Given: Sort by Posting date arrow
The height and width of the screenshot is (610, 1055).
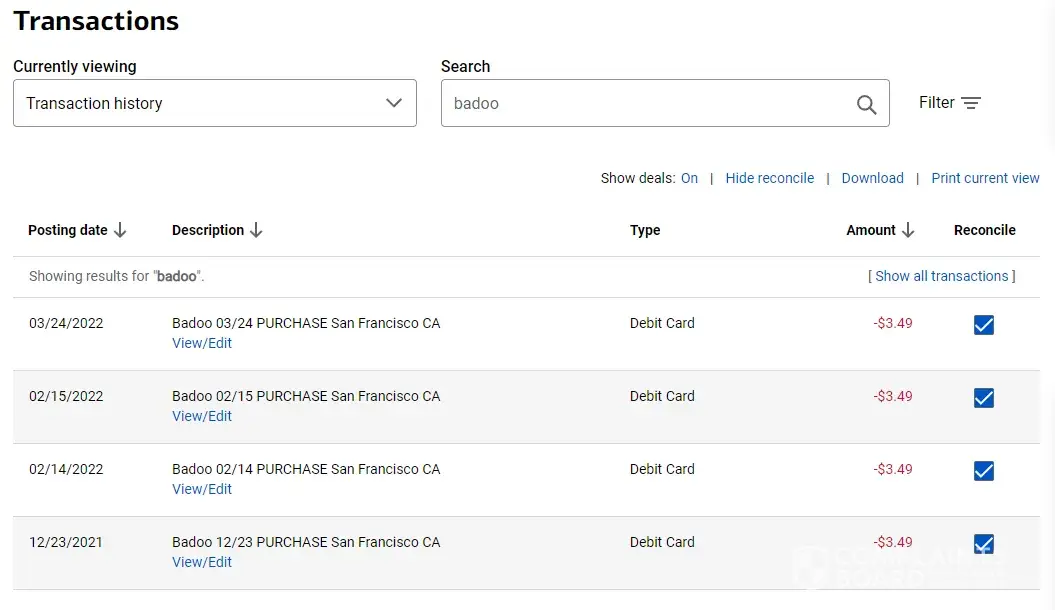Looking at the screenshot, I should coord(120,230).
